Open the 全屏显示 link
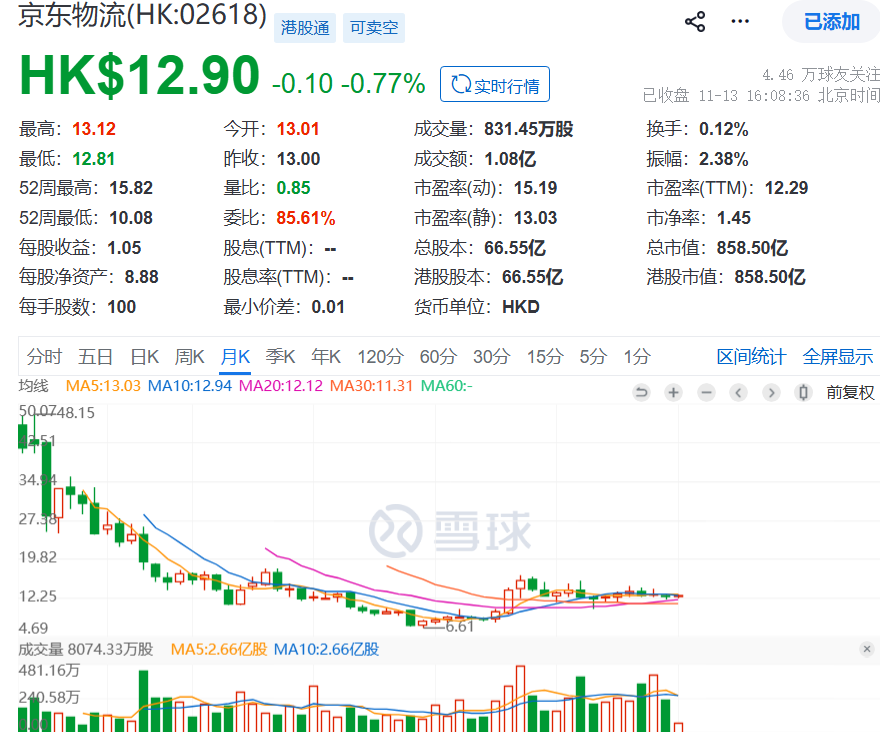Image resolution: width=880 pixels, height=732 pixels. tap(837, 356)
